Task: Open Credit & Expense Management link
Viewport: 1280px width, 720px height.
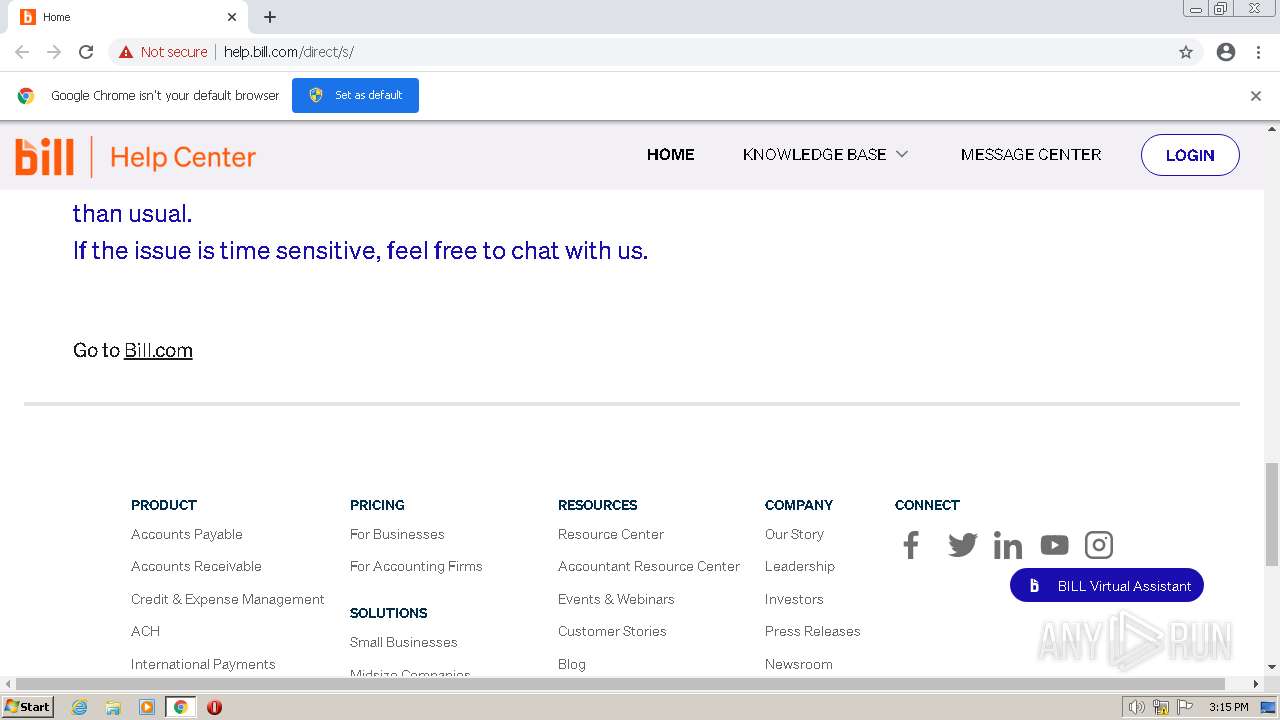Action: [228, 599]
